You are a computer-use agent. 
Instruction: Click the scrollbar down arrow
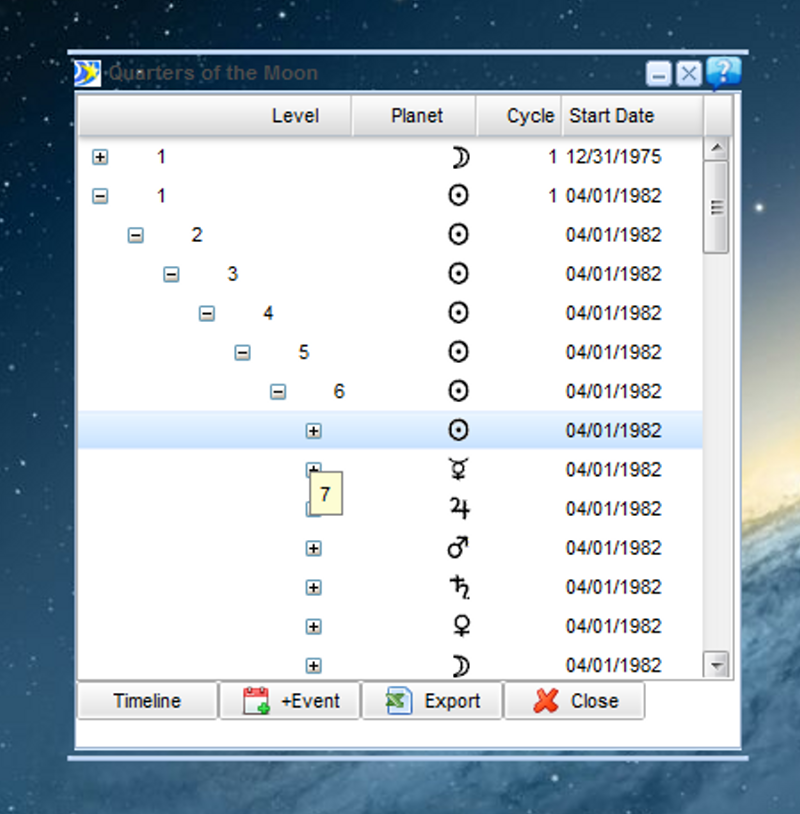point(716,664)
